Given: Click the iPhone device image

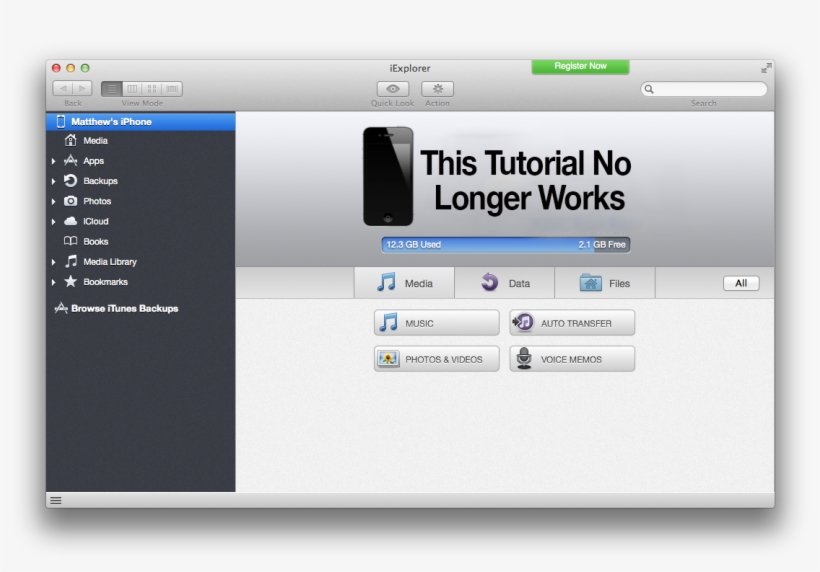Looking at the screenshot, I should click(388, 176).
